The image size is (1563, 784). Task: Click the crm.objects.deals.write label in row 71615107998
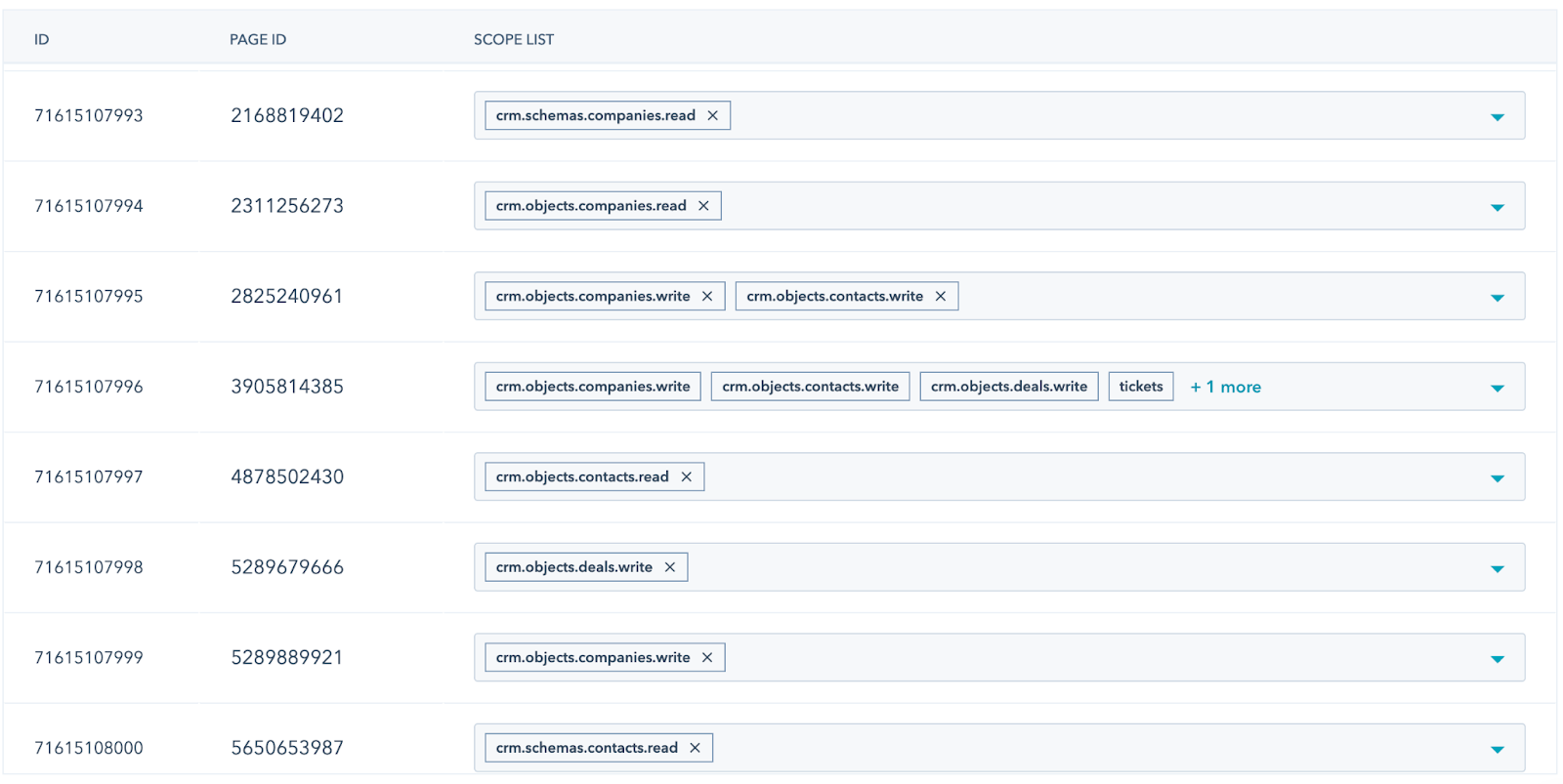click(574, 567)
